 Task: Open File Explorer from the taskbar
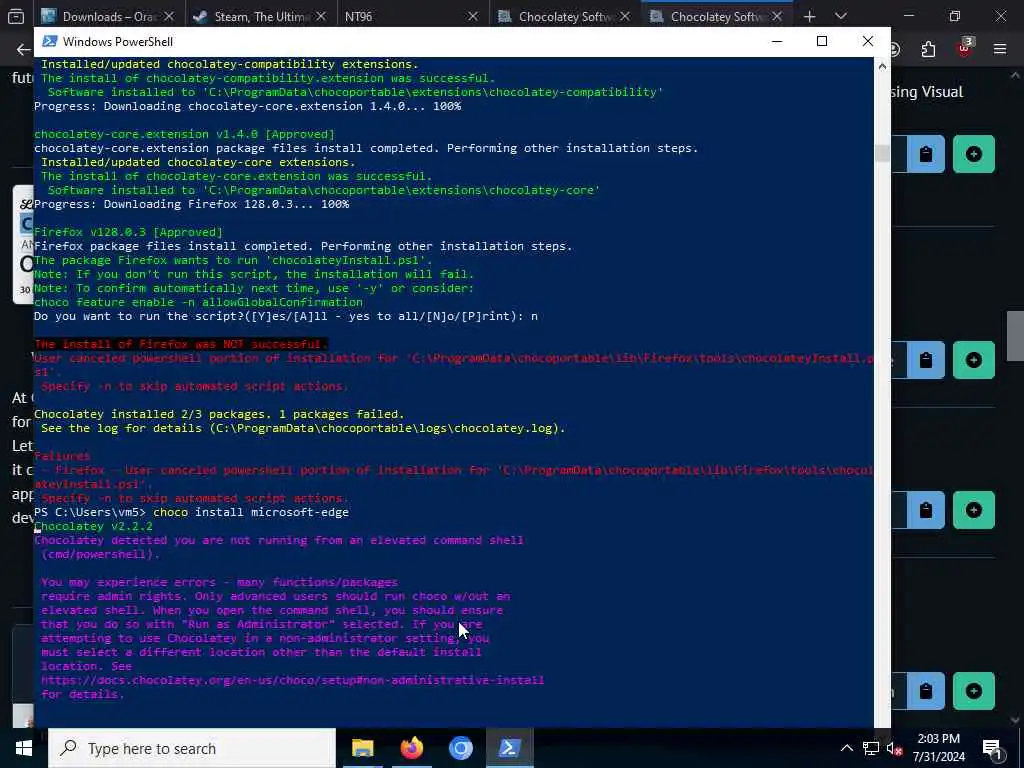tap(362, 748)
